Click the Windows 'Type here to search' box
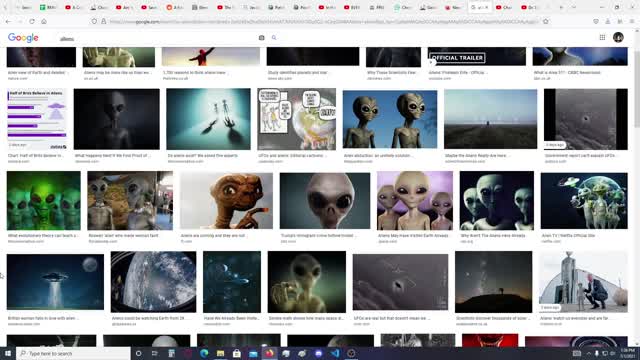The image size is (640, 360). (73, 353)
